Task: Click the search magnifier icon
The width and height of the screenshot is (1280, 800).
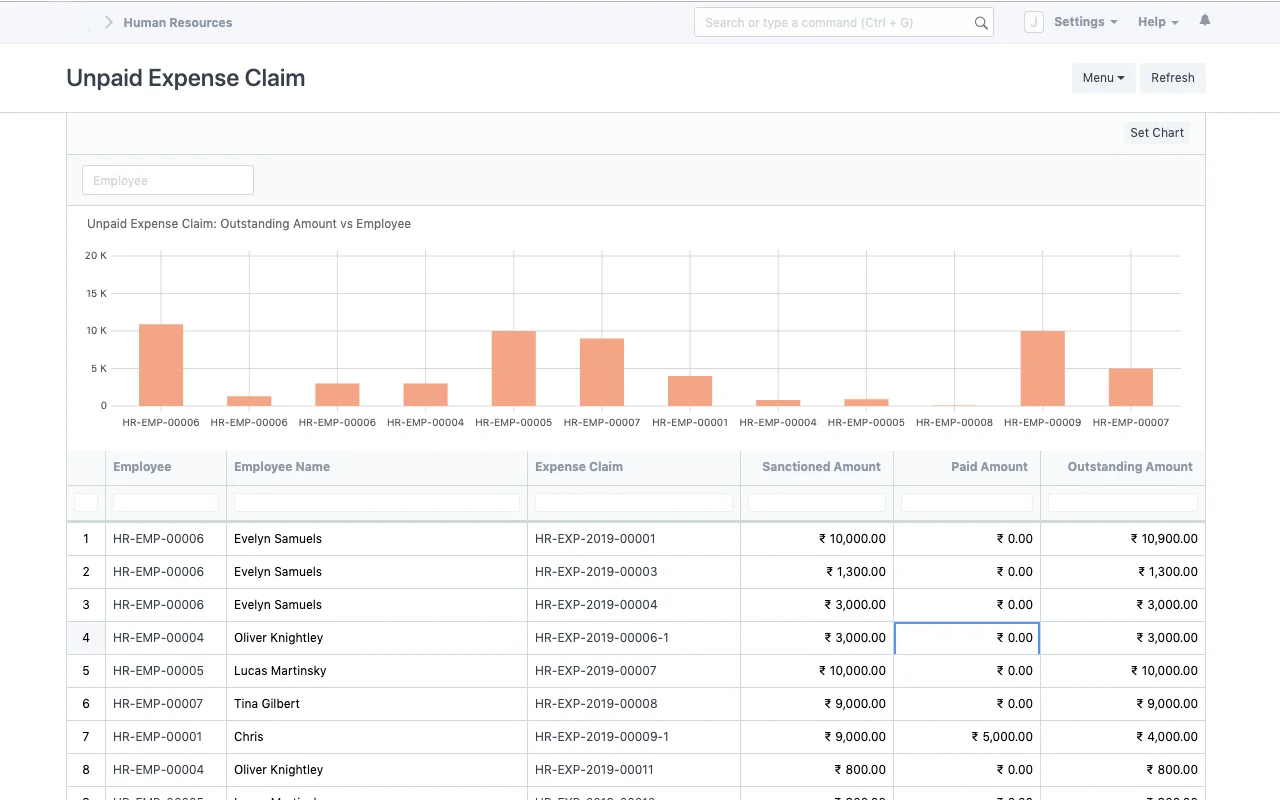Action: [981, 23]
